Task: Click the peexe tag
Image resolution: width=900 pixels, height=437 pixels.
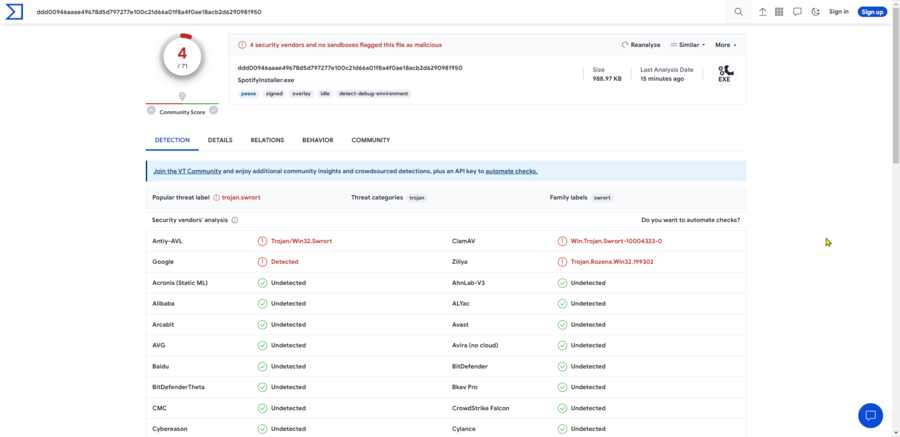Action: 249,93
